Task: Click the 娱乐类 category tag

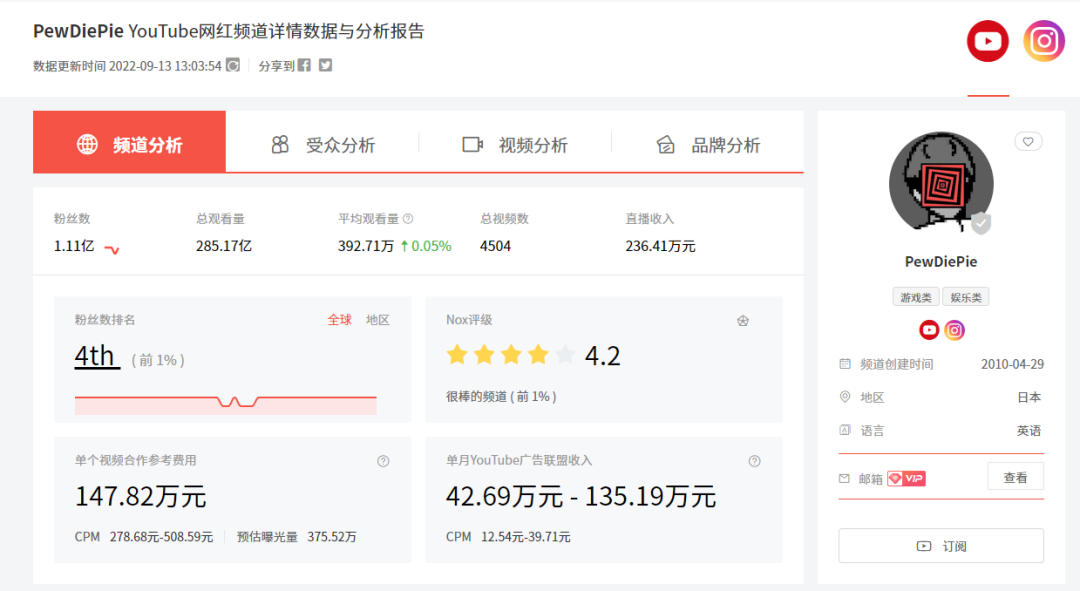Action: 966,297
